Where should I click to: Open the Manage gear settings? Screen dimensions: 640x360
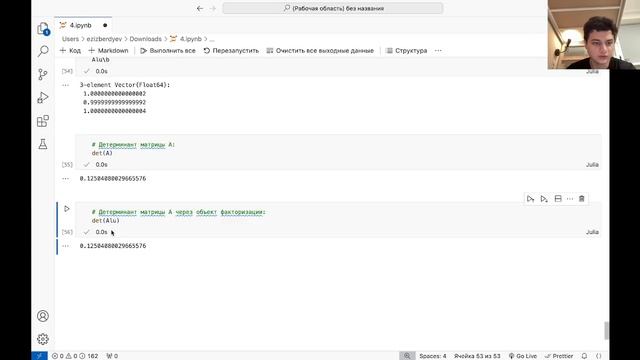coord(43,339)
